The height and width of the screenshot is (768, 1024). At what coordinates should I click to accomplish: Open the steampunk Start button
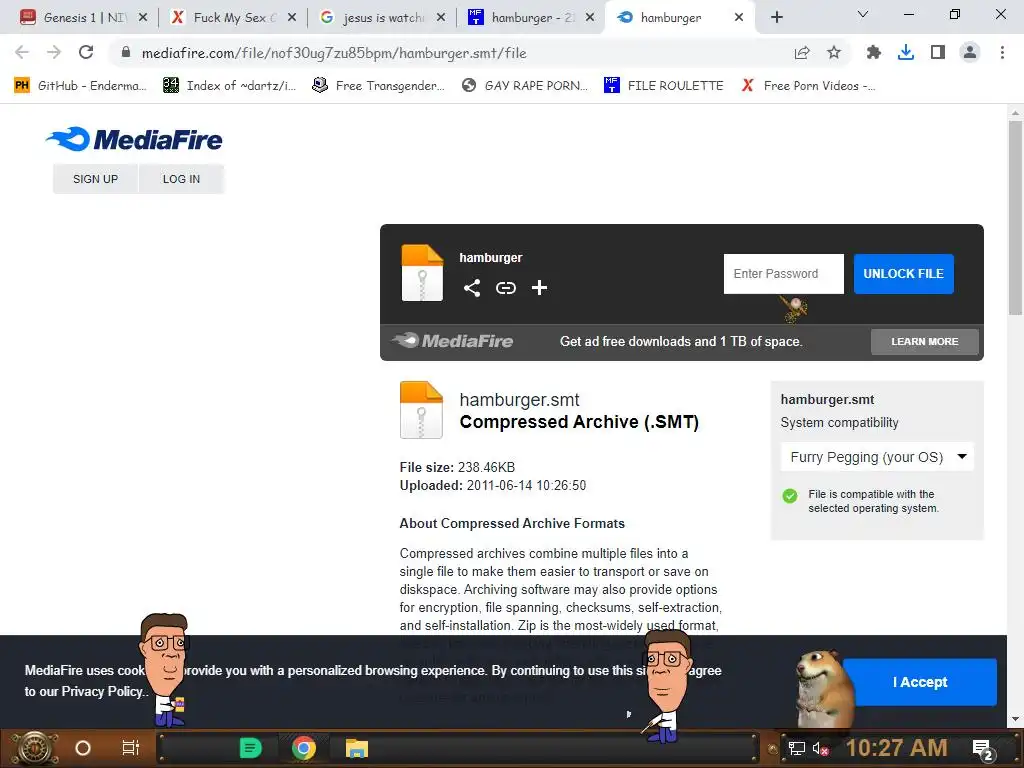(35, 748)
